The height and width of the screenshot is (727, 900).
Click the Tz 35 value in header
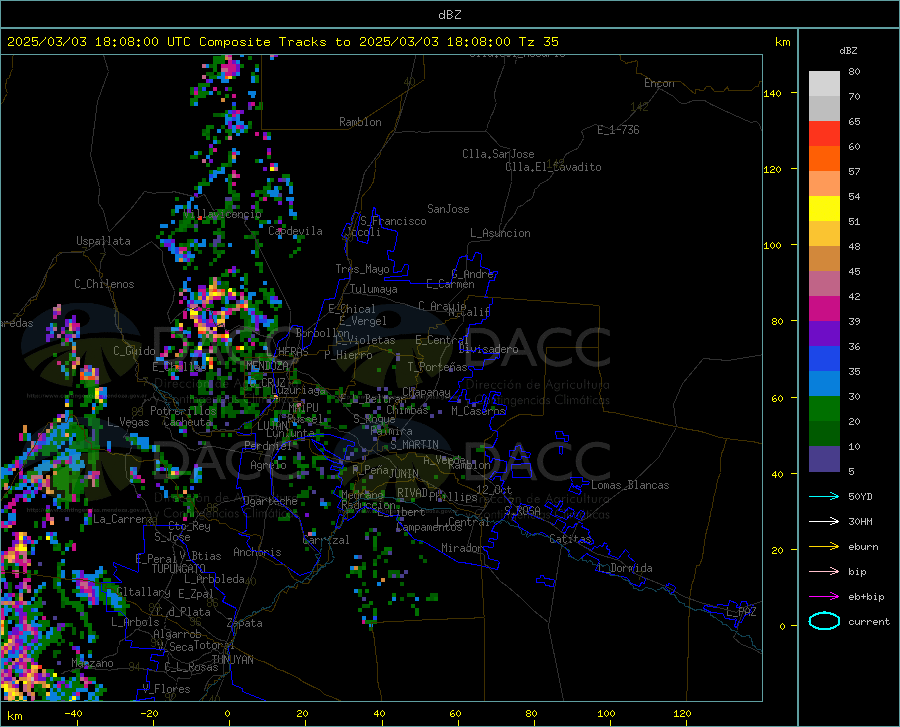pyautogui.click(x=539, y=42)
